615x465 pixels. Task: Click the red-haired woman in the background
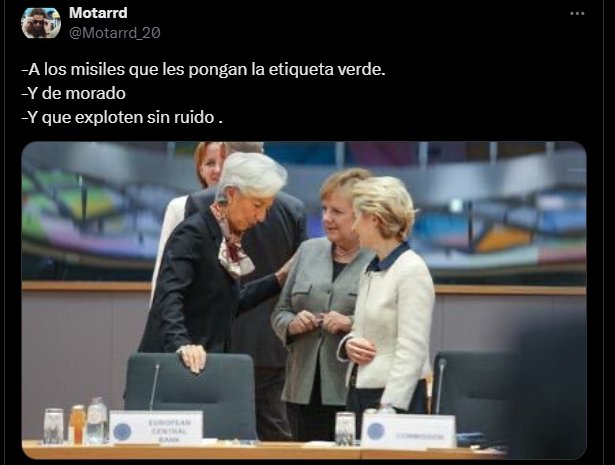tap(210, 165)
